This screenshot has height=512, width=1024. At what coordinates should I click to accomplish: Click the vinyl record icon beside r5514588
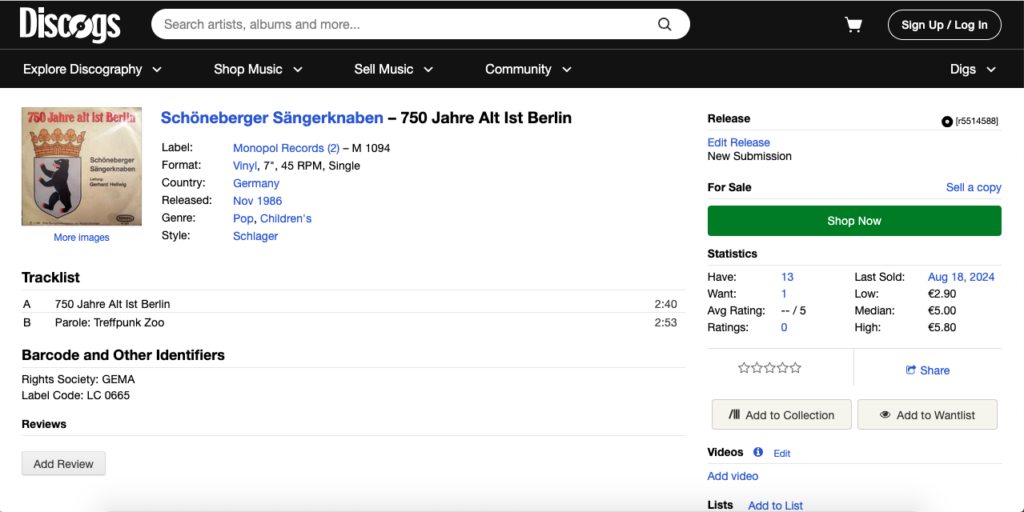[946, 121]
